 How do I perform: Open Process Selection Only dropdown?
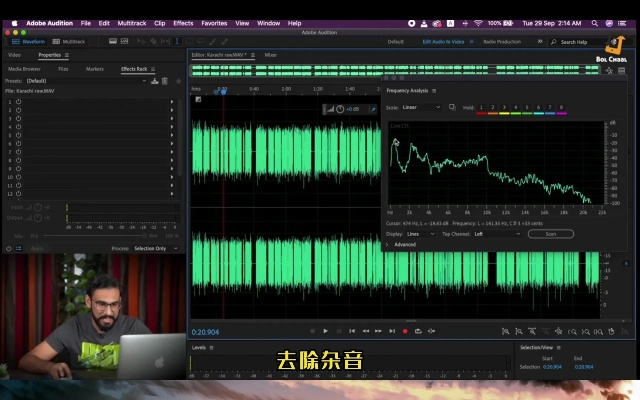[x=156, y=248]
